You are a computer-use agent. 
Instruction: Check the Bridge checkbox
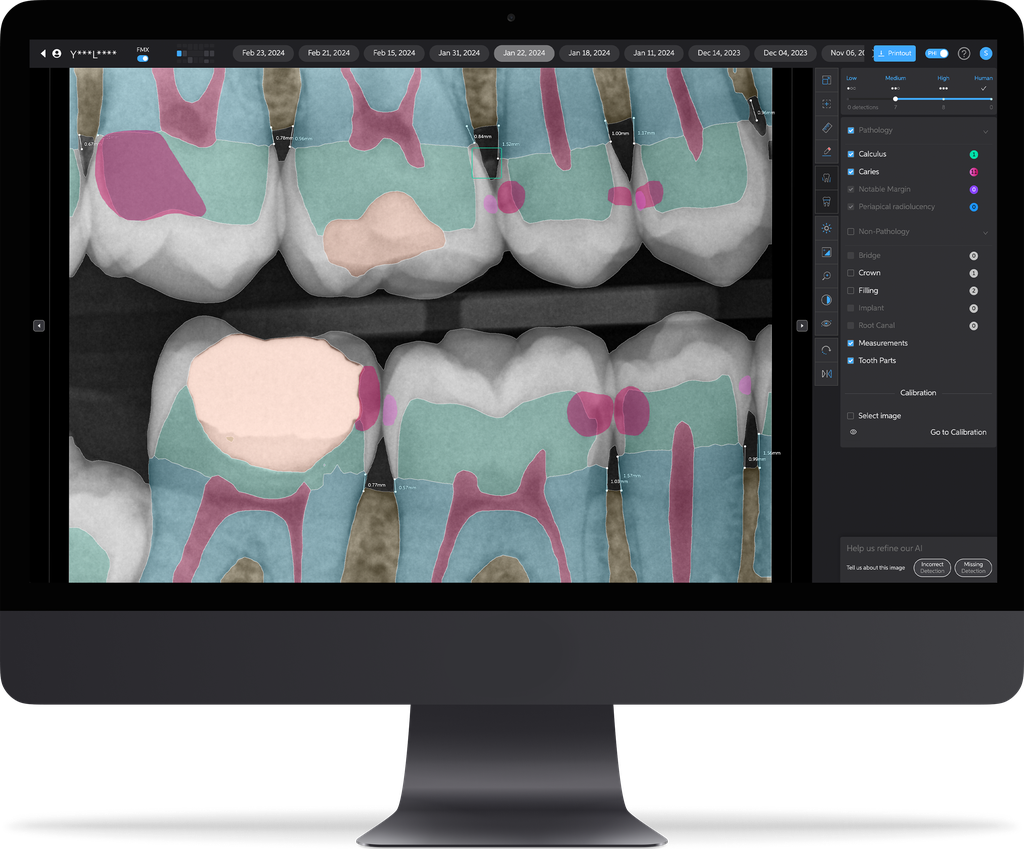point(850,255)
